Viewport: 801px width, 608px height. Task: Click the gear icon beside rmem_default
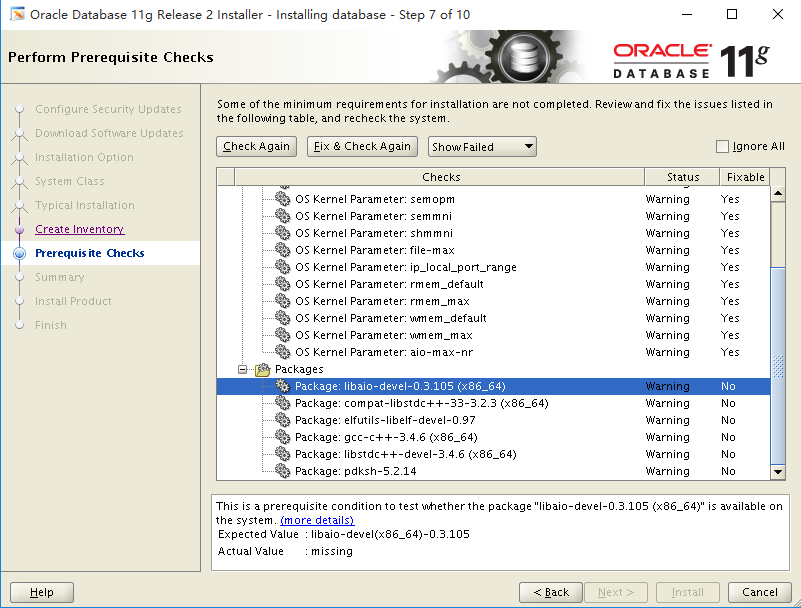click(282, 284)
